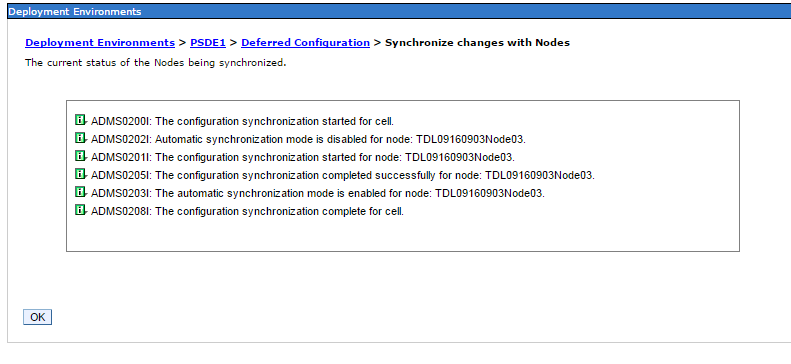Viewport: 791px width, 364px height.
Task: Select the ADMS0208I synchronization complete for cell message
Action: pyautogui.click(x=248, y=211)
